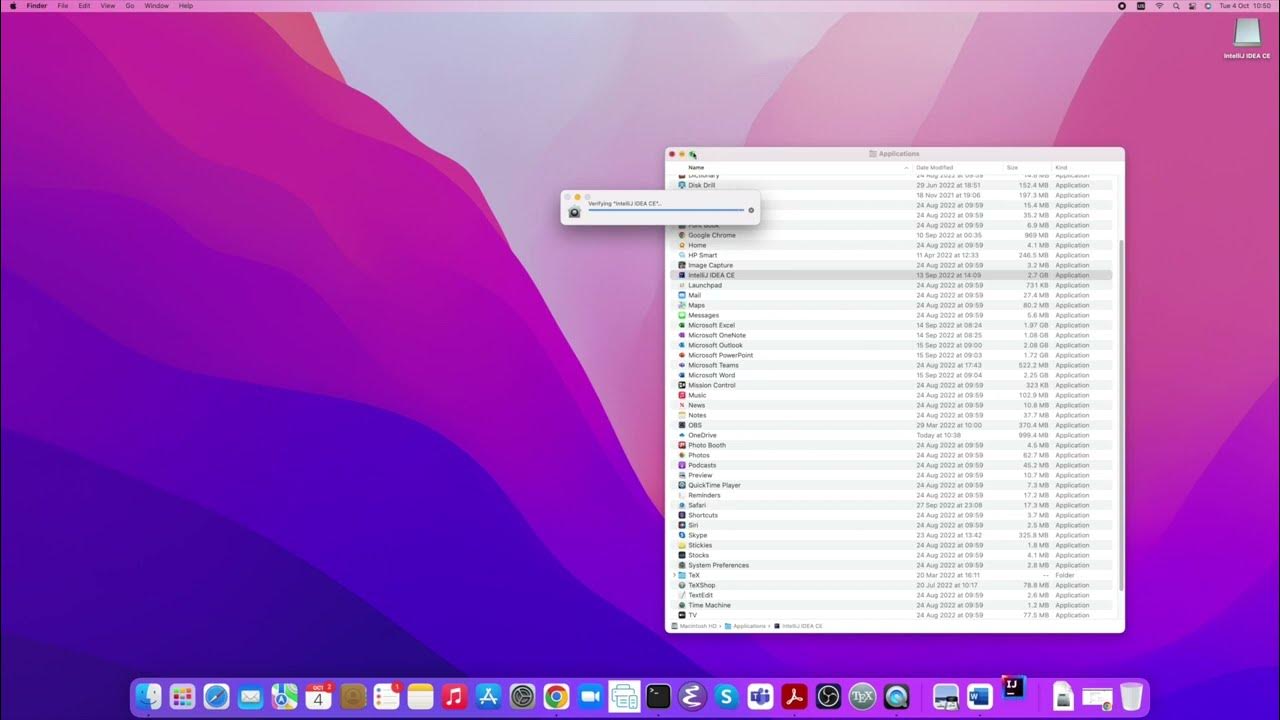
Task: Open the yellow Notes app in Dock
Action: [x=420, y=697]
